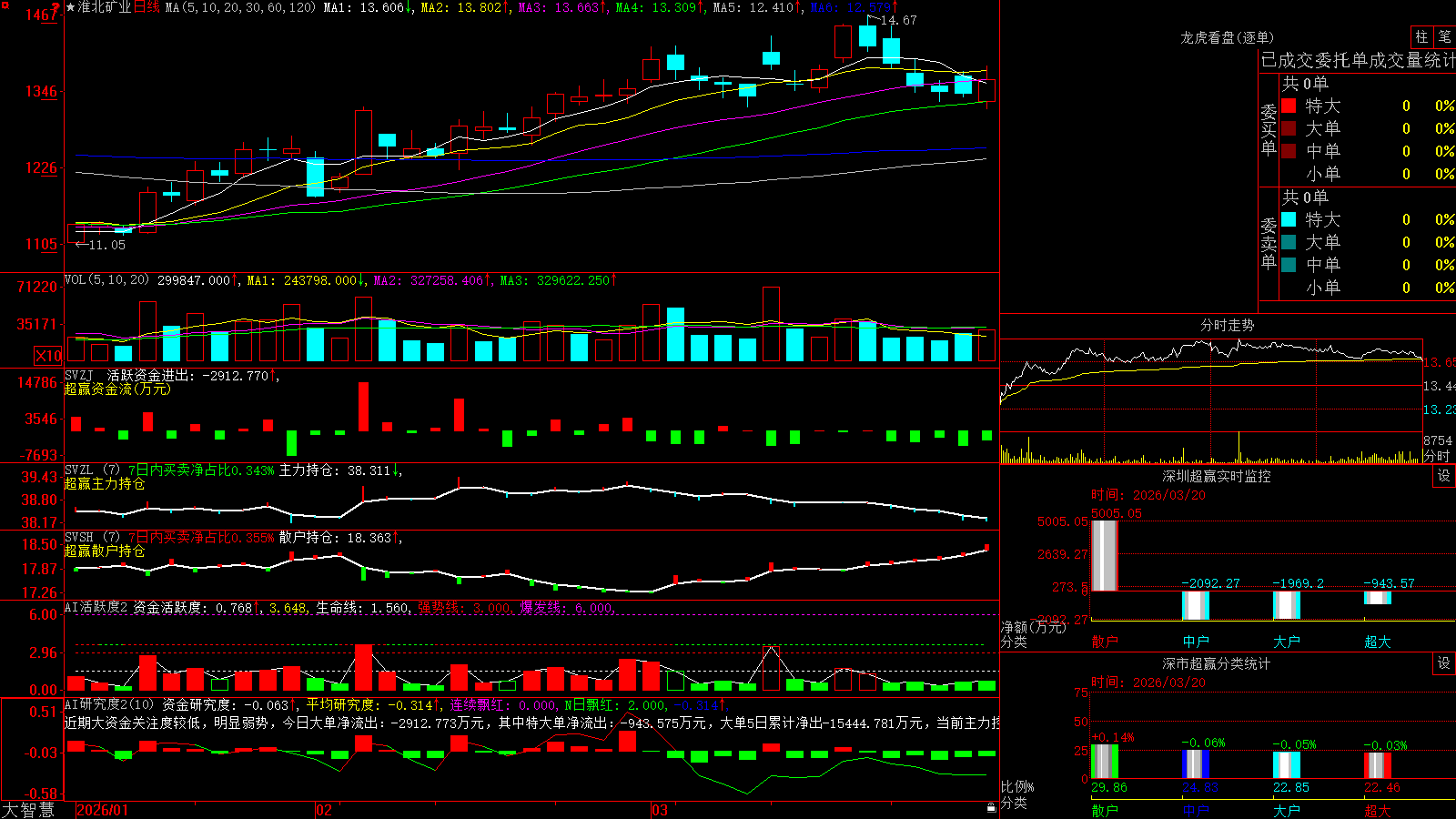Image resolution: width=1456 pixels, height=819 pixels.
Task: Click the 5005.05 散户 net amount bar
Action: tap(1105, 555)
